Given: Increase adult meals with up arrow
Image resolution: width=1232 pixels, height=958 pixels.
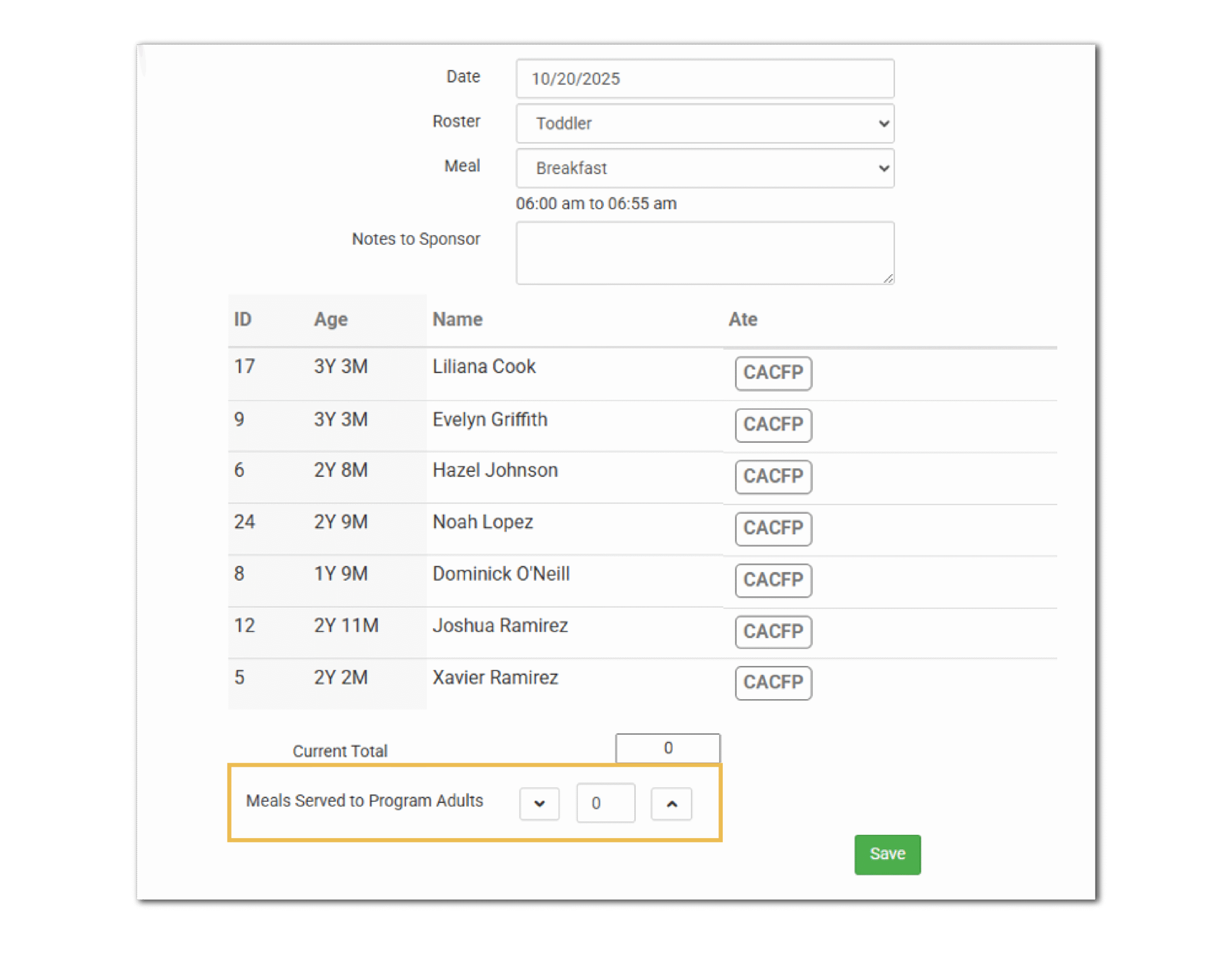Looking at the screenshot, I should 671,804.
